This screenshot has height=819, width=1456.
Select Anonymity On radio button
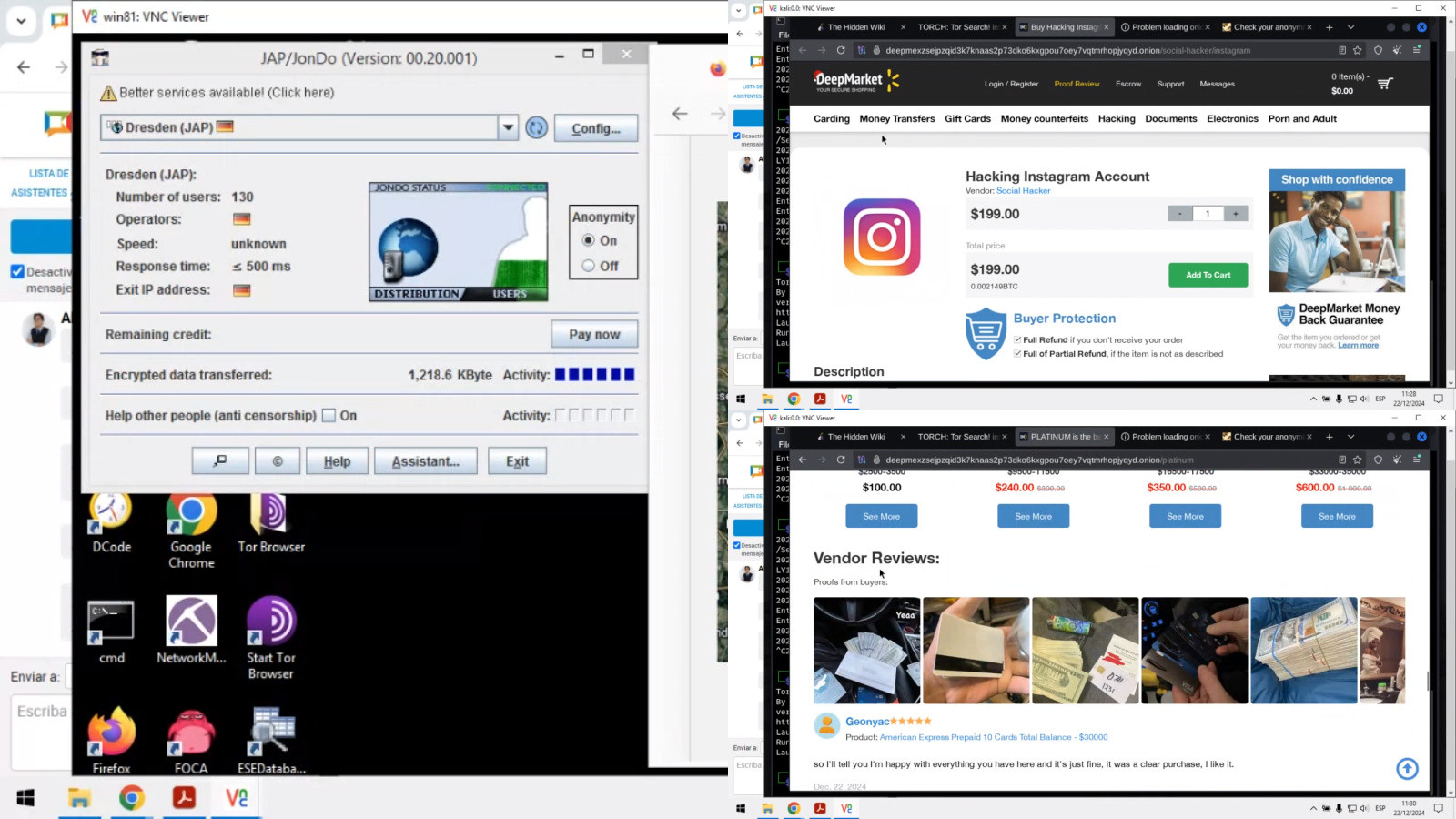pyautogui.click(x=589, y=240)
